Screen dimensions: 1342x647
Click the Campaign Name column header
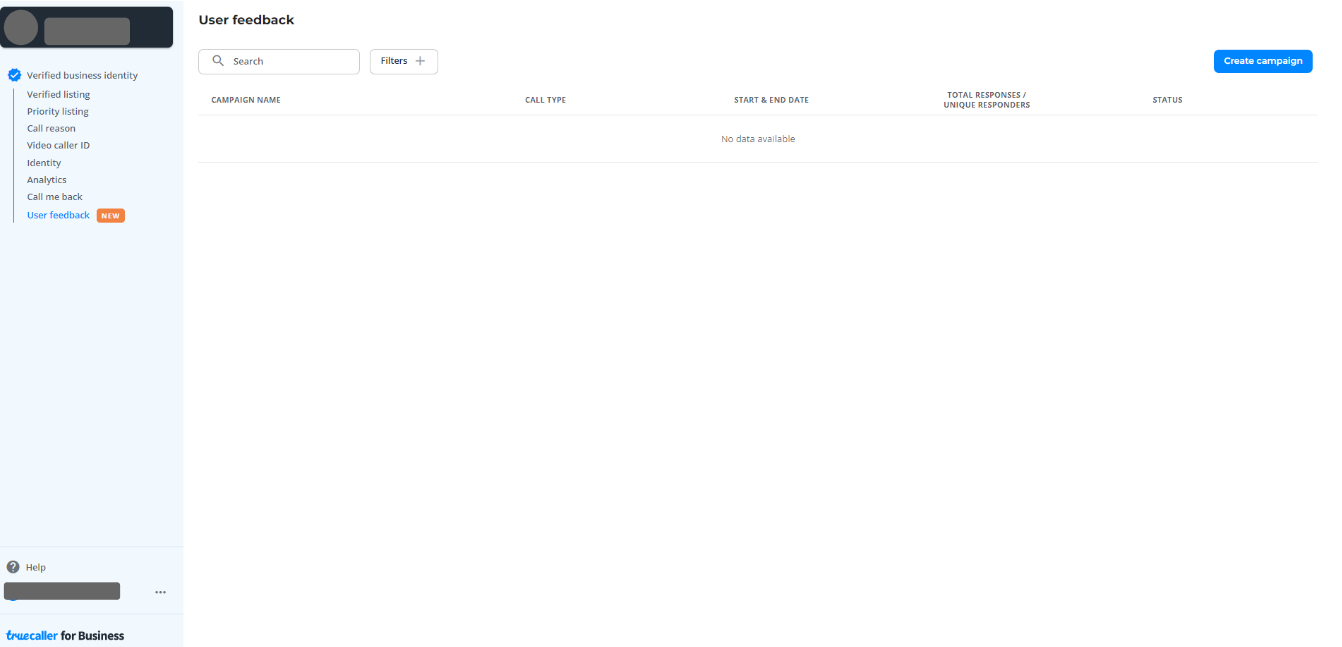246,100
